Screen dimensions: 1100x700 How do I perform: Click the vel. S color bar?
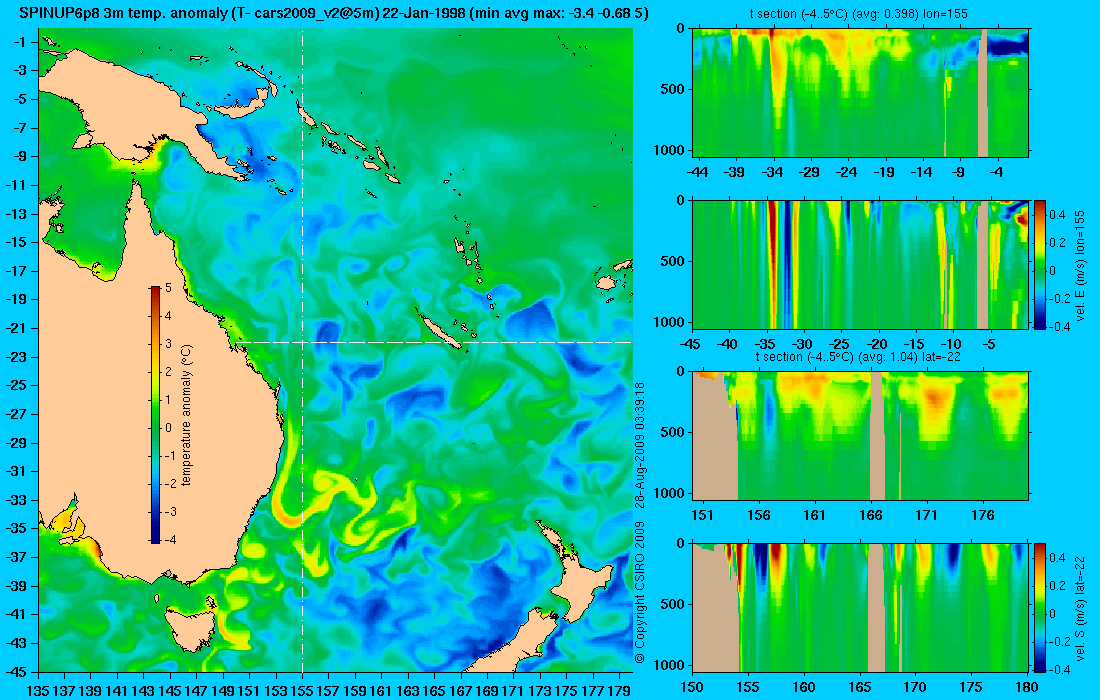(x=1040, y=607)
